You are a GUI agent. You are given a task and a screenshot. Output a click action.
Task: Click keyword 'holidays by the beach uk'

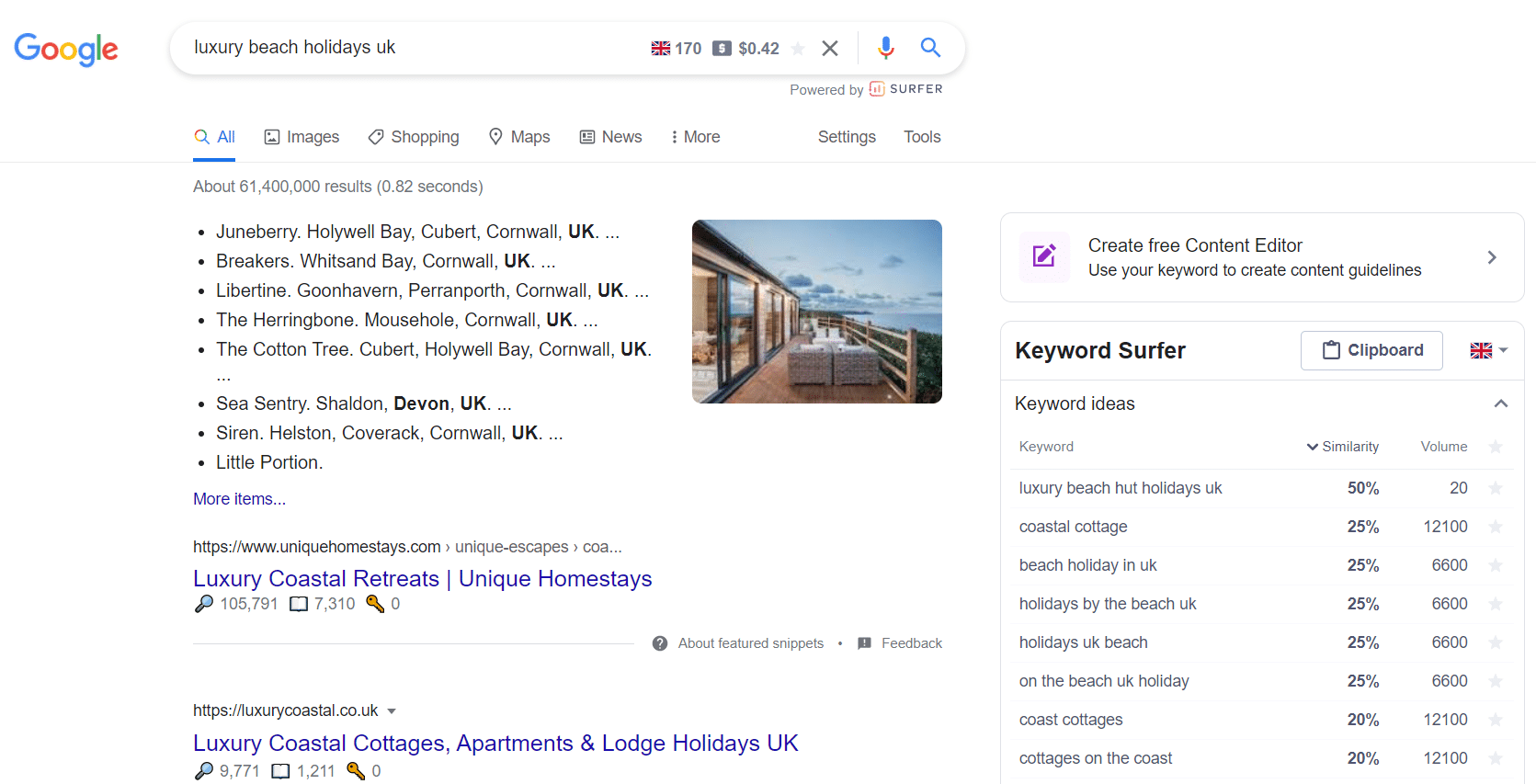(1108, 604)
